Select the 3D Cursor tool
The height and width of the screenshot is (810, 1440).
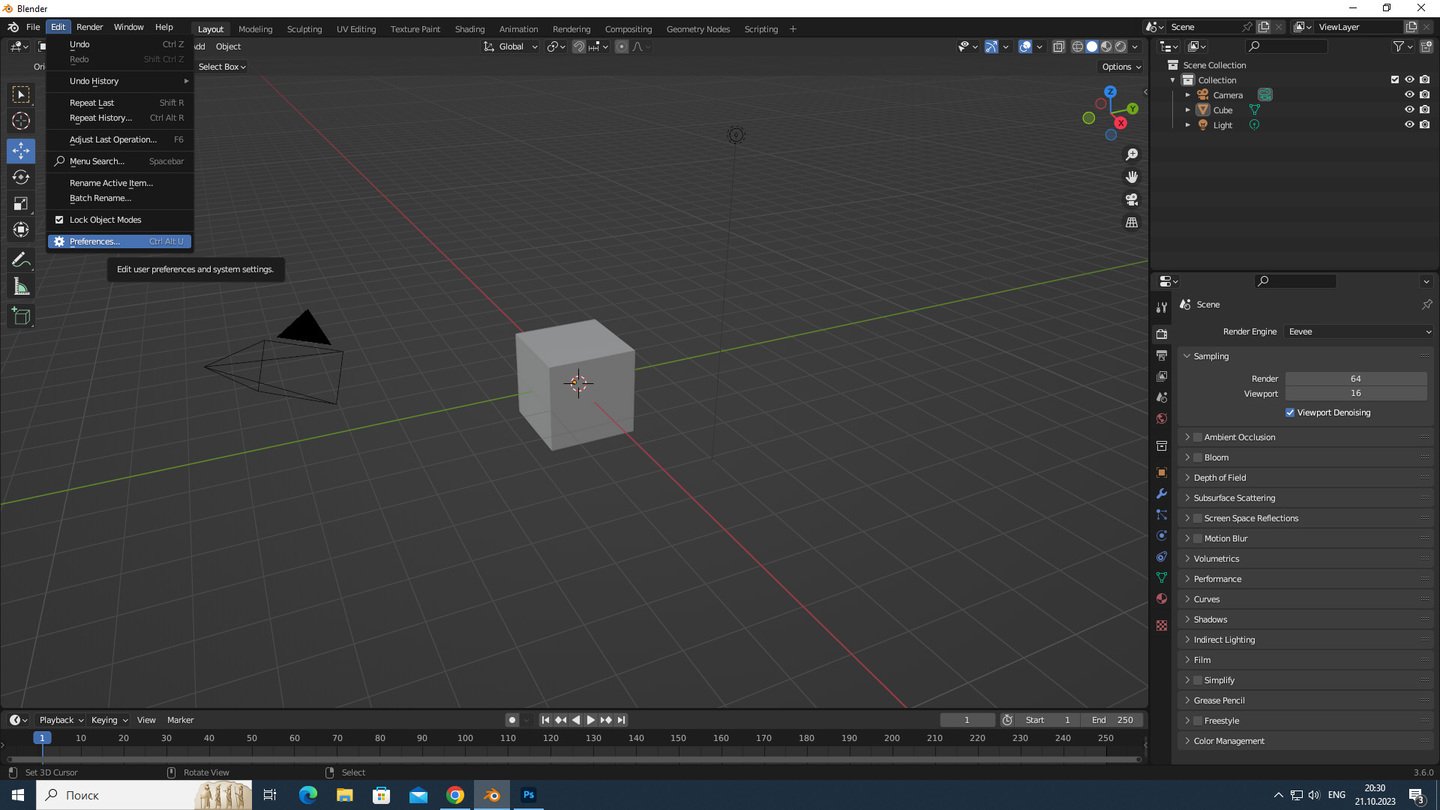[21, 121]
